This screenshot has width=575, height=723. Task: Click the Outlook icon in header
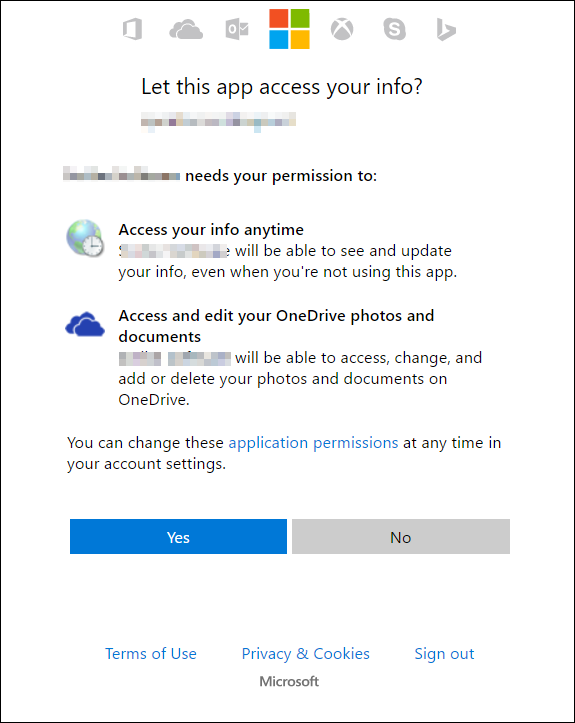point(237,30)
